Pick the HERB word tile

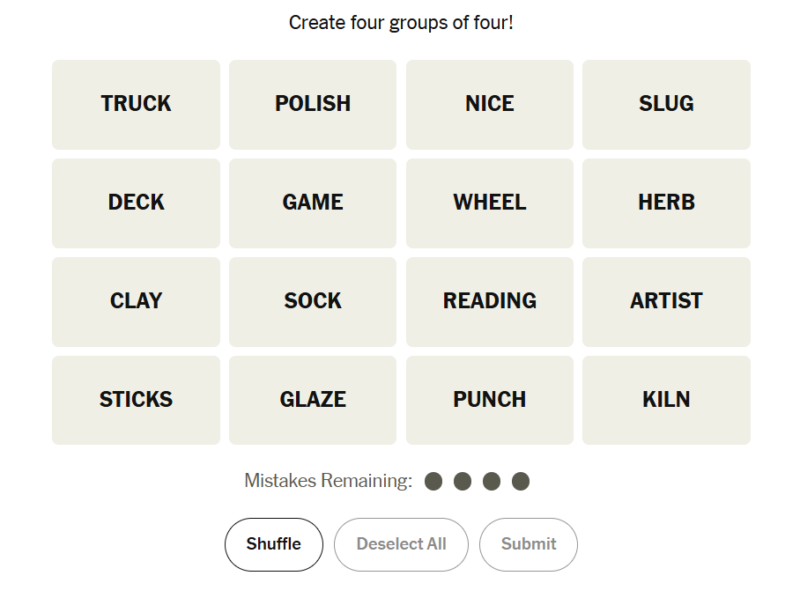pyautogui.click(x=666, y=203)
